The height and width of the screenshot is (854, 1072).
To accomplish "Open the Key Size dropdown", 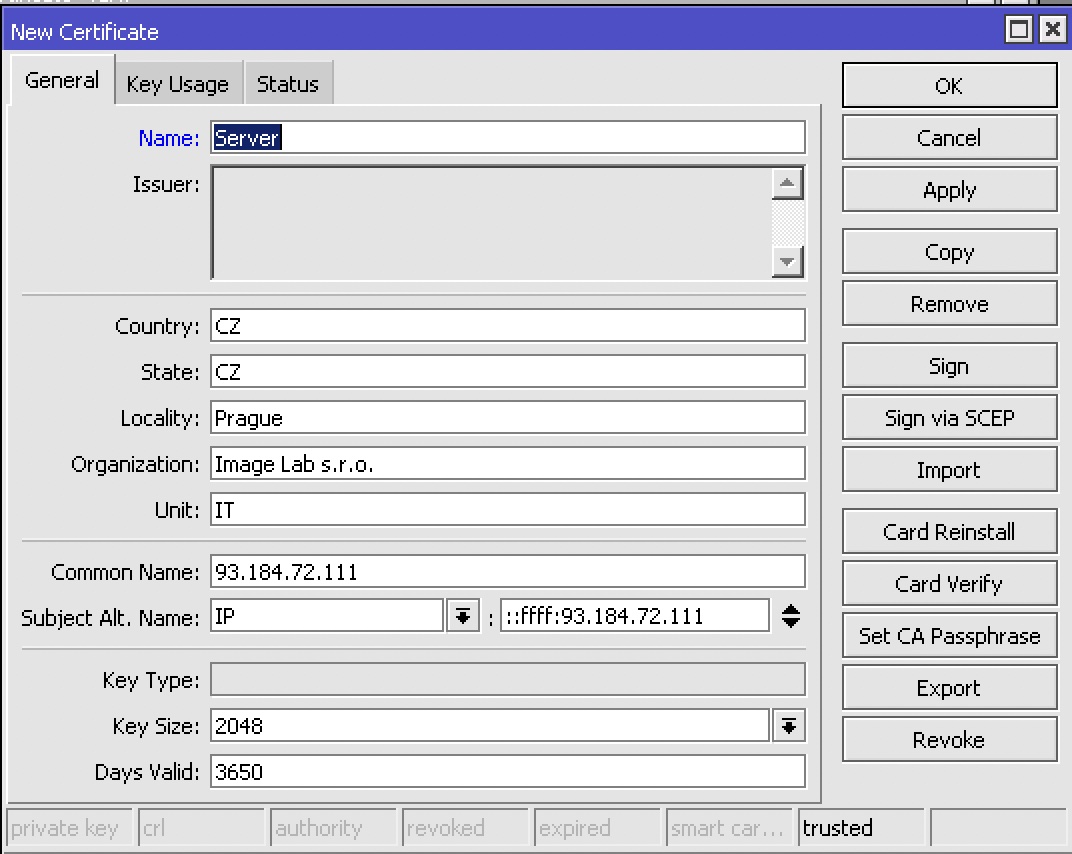I will [x=788, y=726].
